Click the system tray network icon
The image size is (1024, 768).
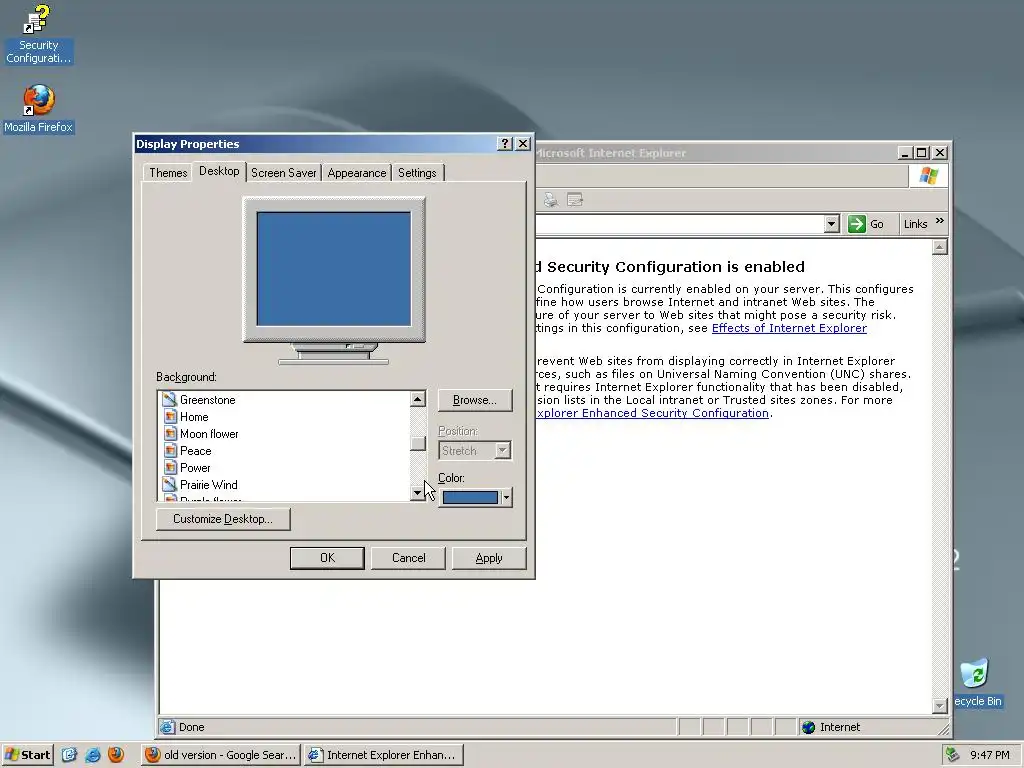point(953,754)
